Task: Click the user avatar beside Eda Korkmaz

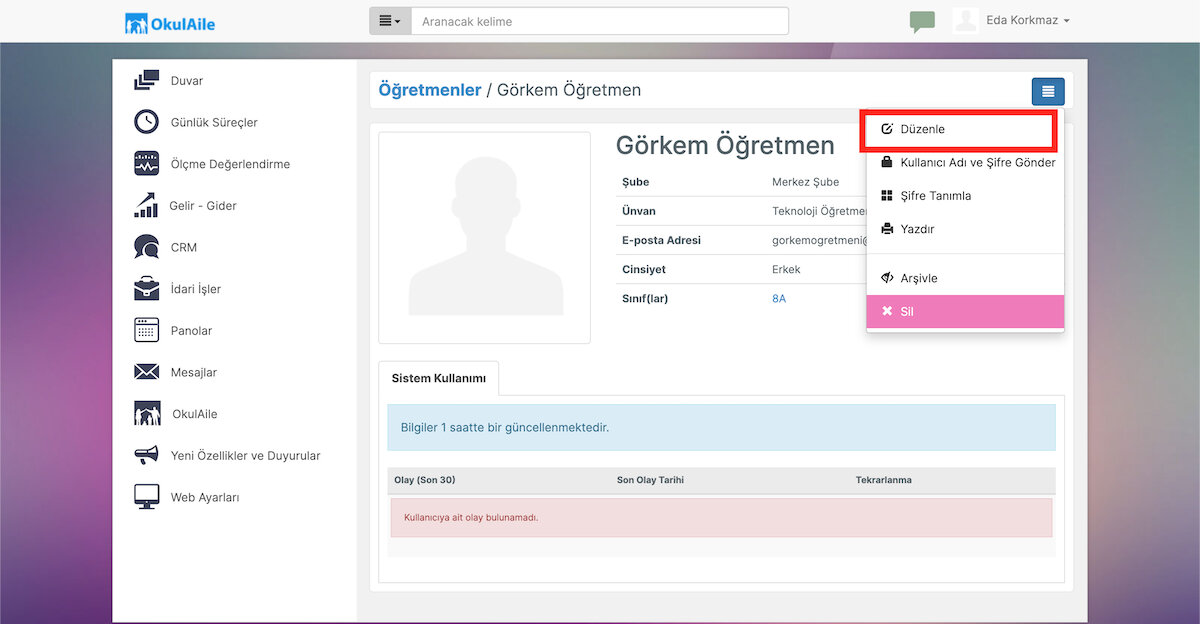Action: [966, 21]
